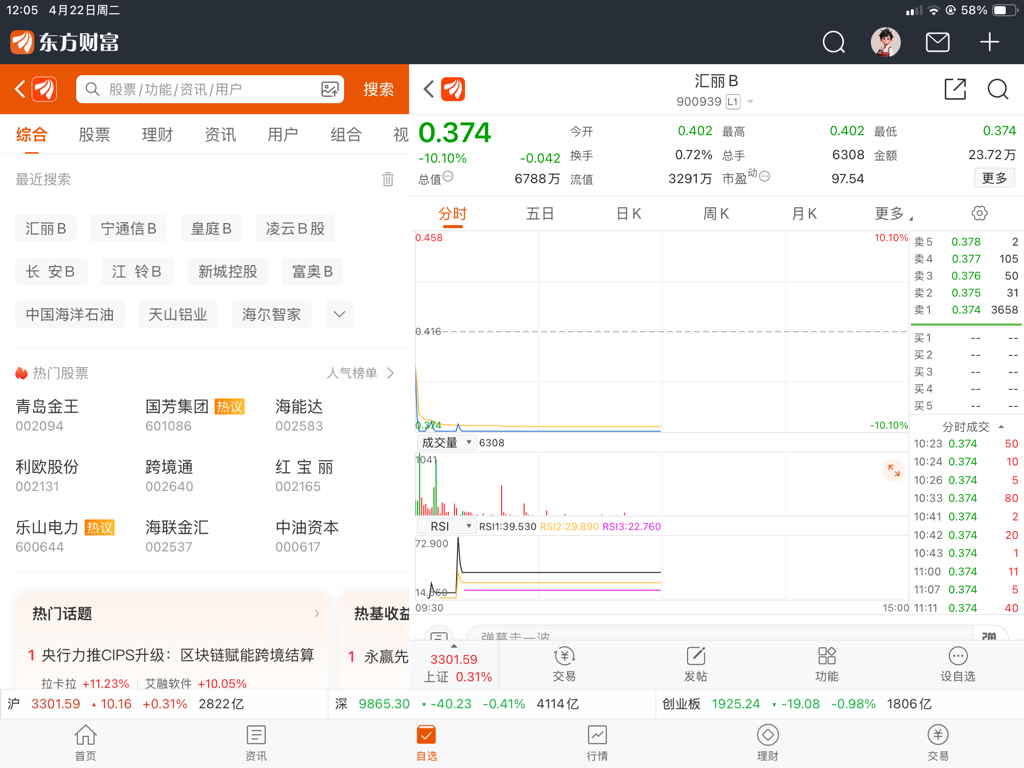Switch to the 用户 search tab
The width and height of the screenshot is (1024, 768).
[283, 135]
